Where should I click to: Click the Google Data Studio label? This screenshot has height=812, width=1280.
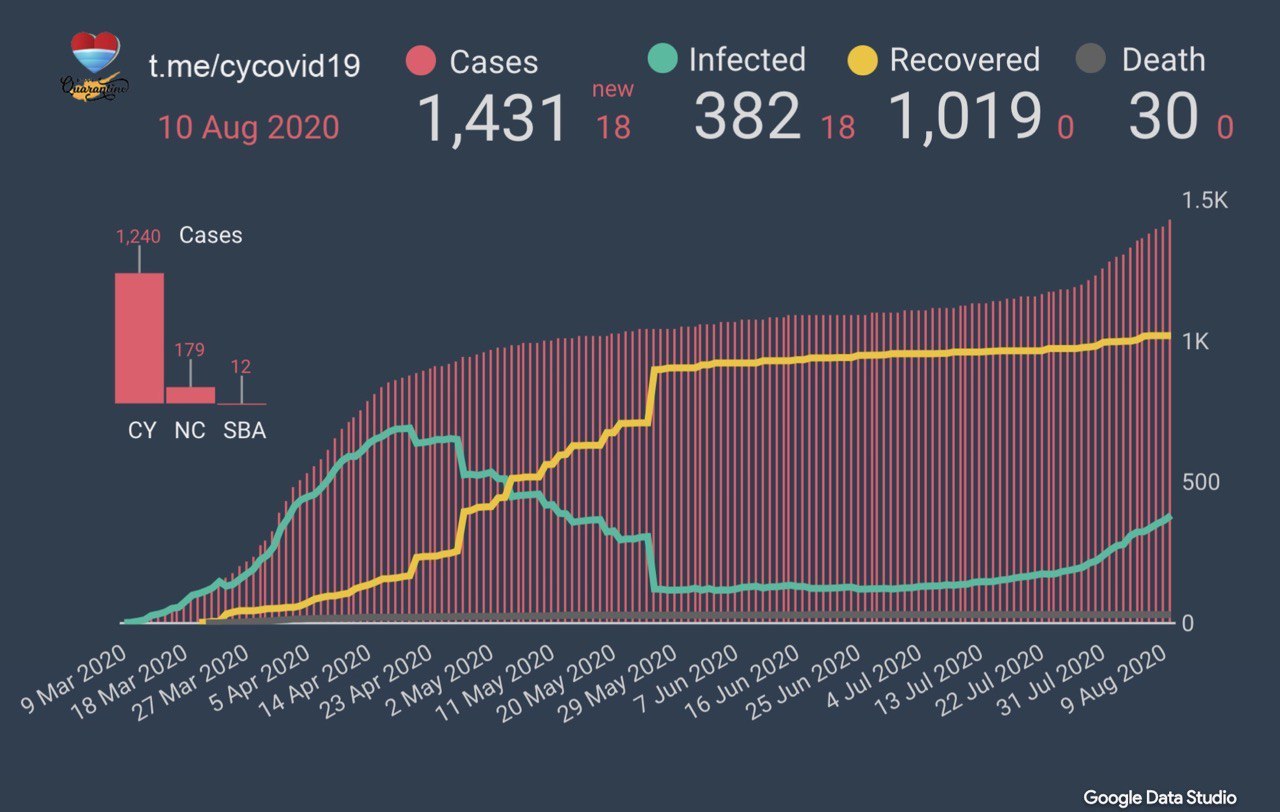pyautogui.click(x=1159, y=797)
